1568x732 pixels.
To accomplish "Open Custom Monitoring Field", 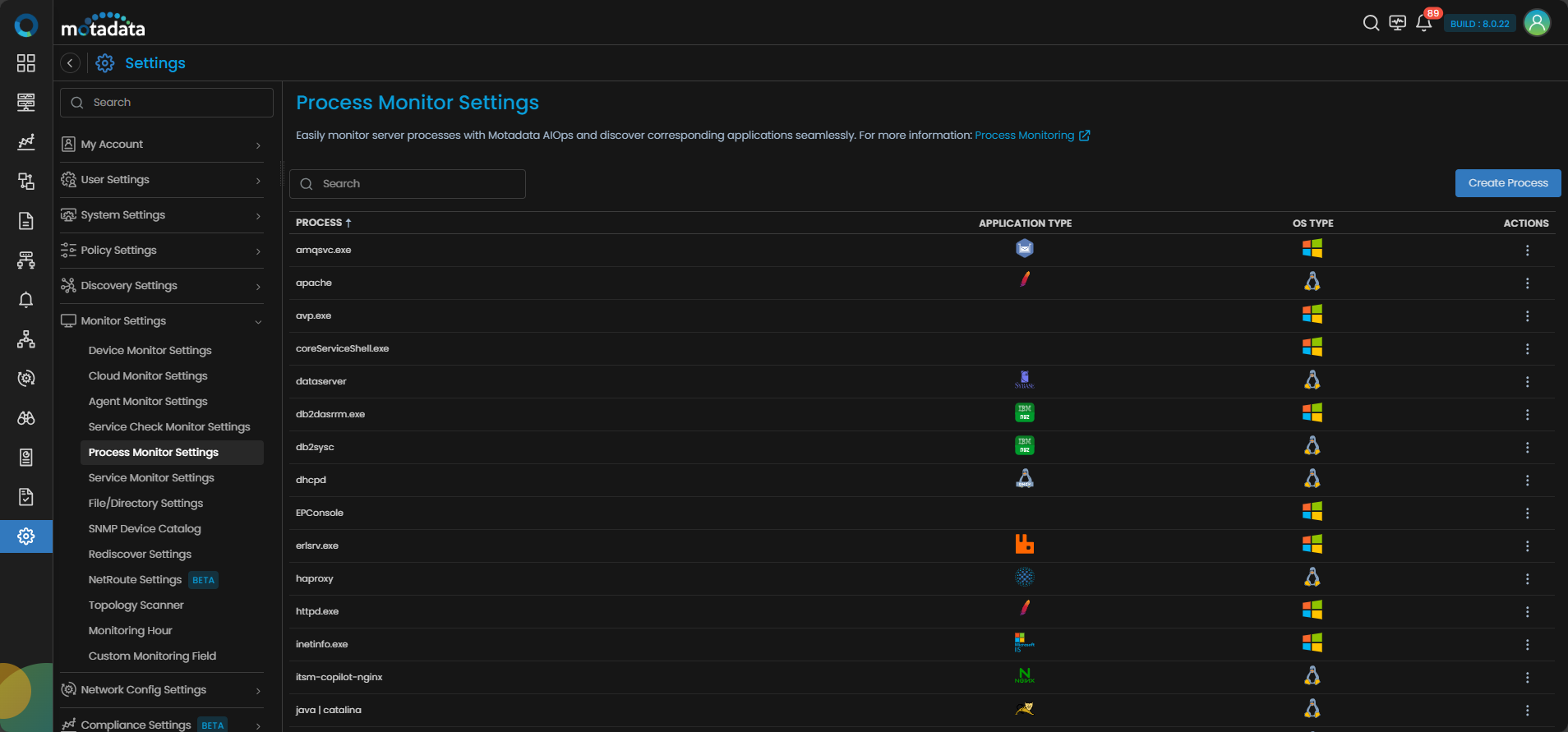I will [152, 656].
